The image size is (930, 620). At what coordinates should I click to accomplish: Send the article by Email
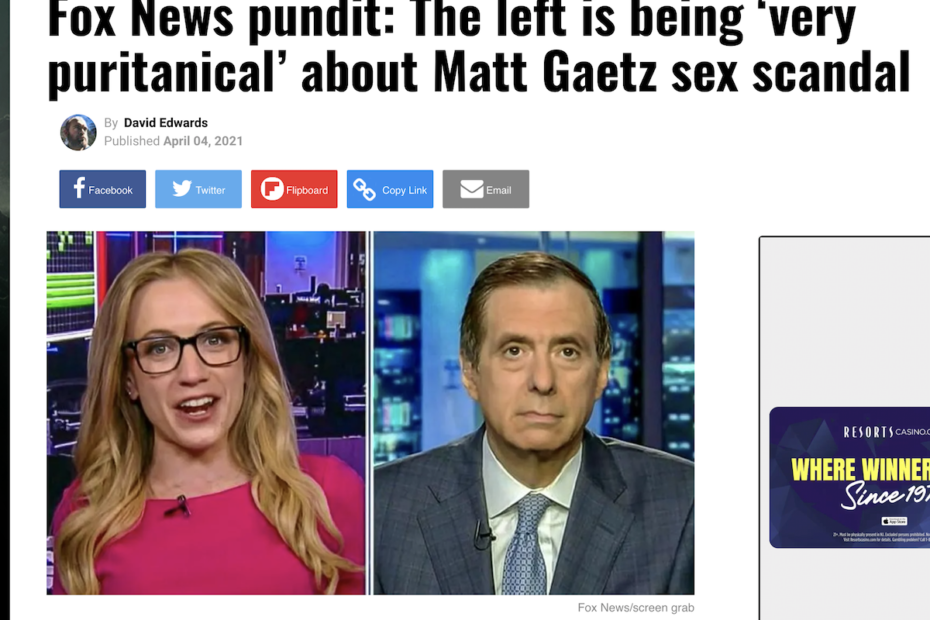point(486,189)
